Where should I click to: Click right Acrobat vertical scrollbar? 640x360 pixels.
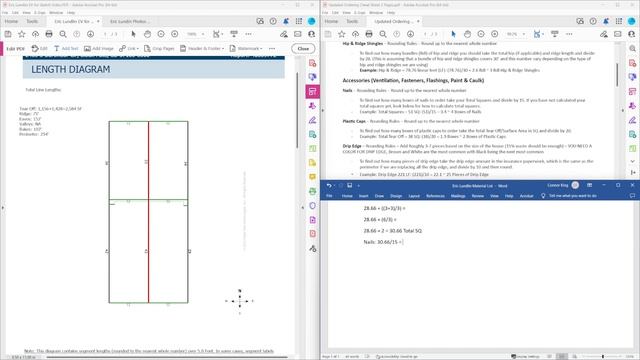tap(617, 75)
